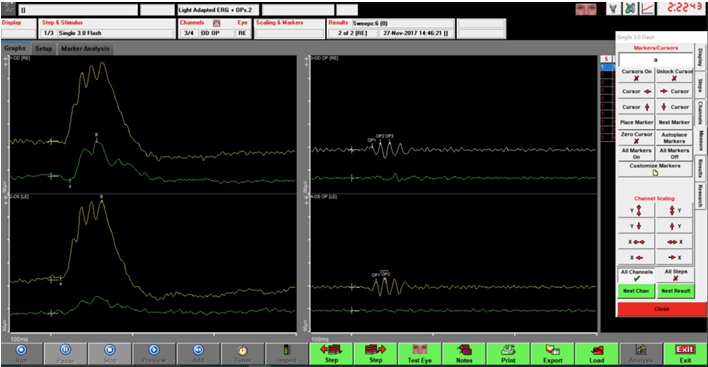Click the Load icon button
Viewport: 708px width, 367px height.
click(596, 353)
